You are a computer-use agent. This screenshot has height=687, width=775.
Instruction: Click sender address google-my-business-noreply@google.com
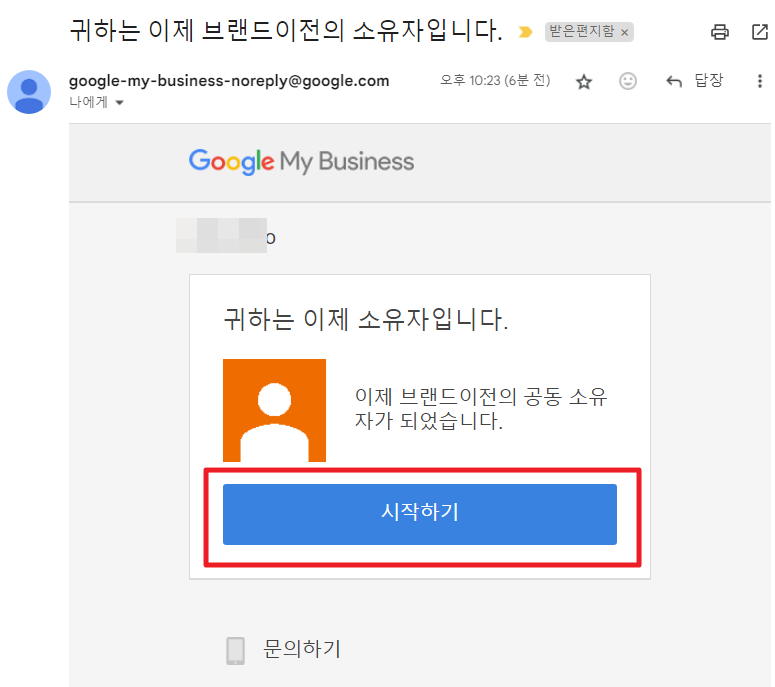point(229,81)
